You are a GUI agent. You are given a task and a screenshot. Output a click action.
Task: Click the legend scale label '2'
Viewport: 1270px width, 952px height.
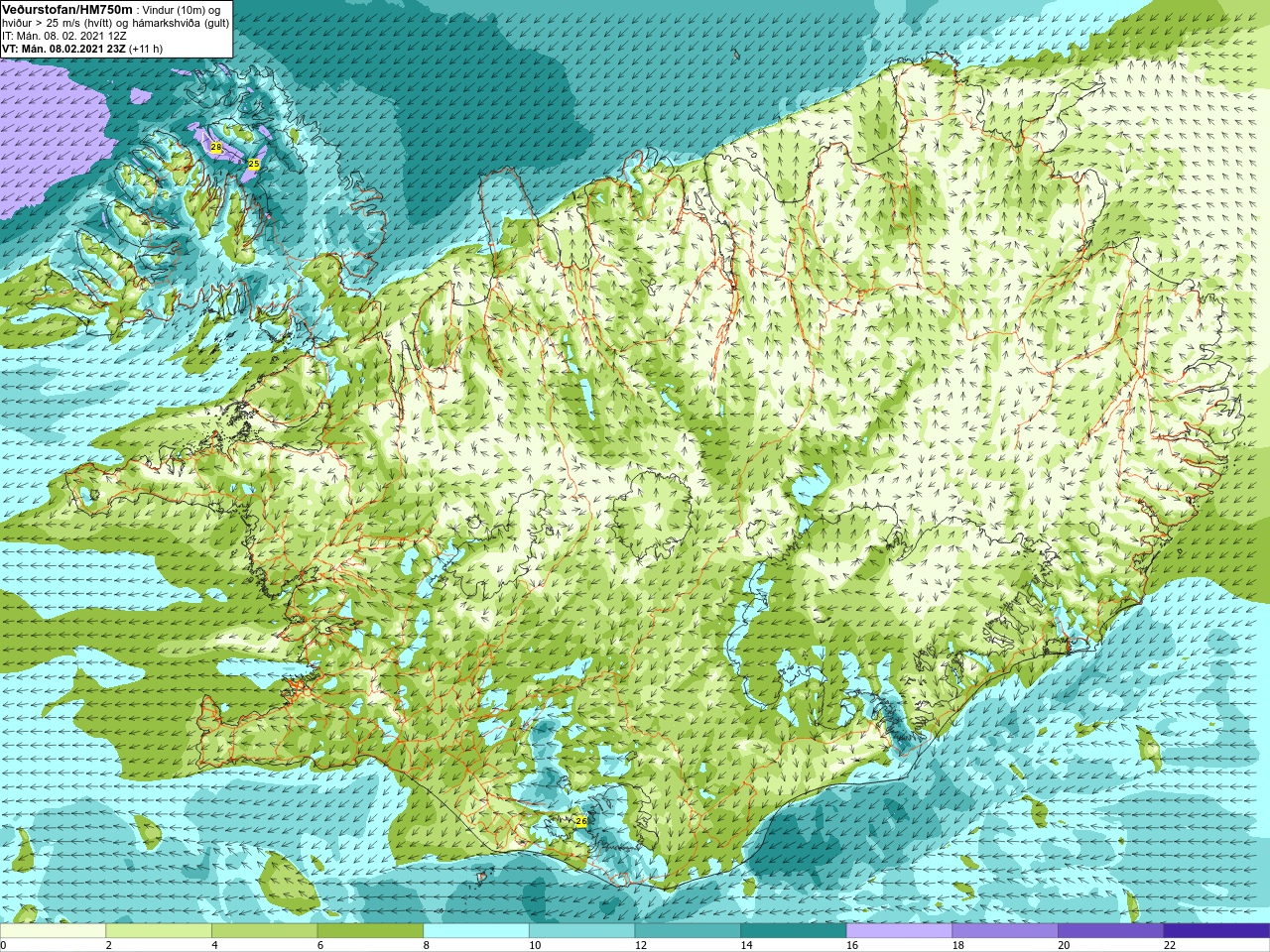point(109,945)
